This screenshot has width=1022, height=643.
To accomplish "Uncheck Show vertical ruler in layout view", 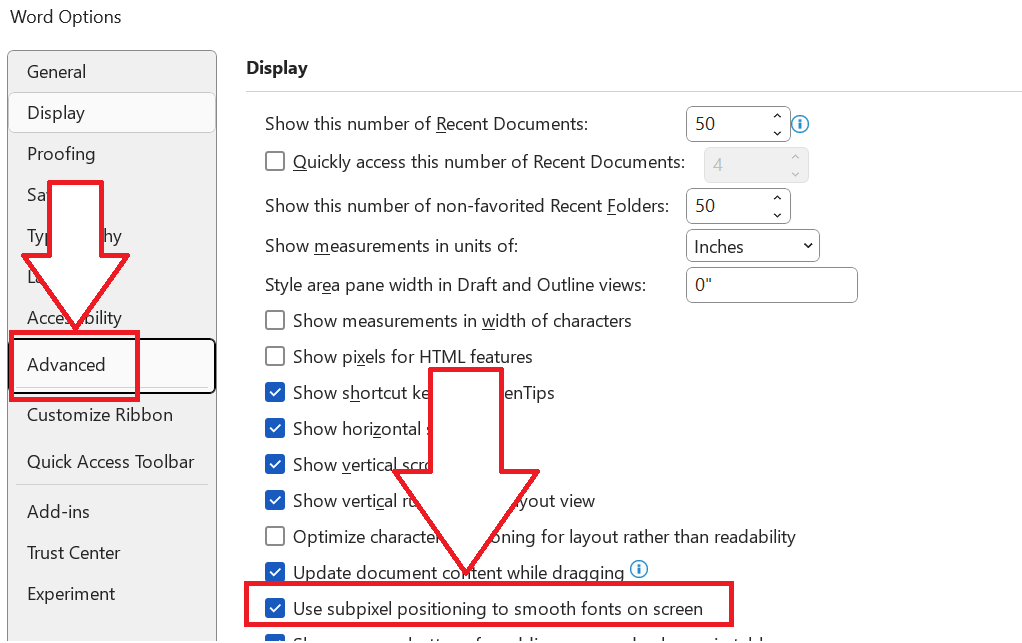I will [275, 500].
